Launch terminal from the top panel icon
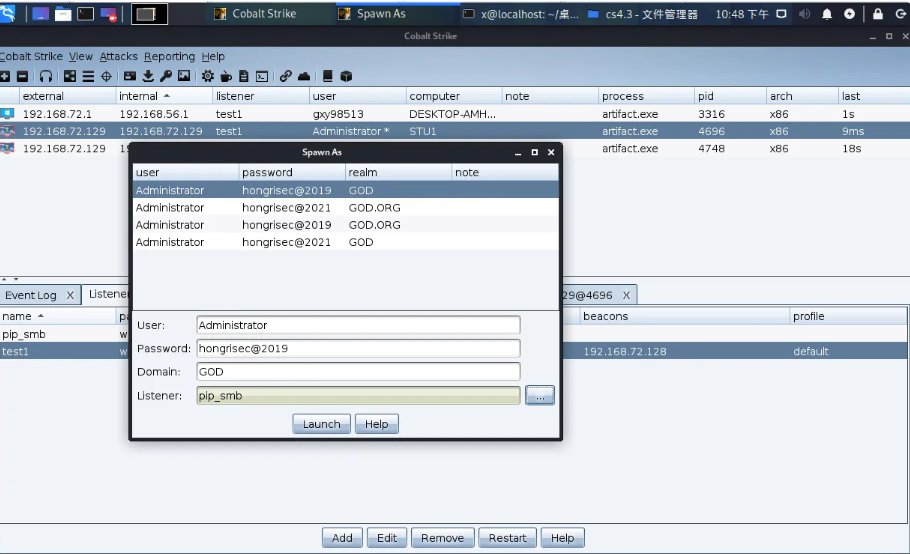 (85, 14)
